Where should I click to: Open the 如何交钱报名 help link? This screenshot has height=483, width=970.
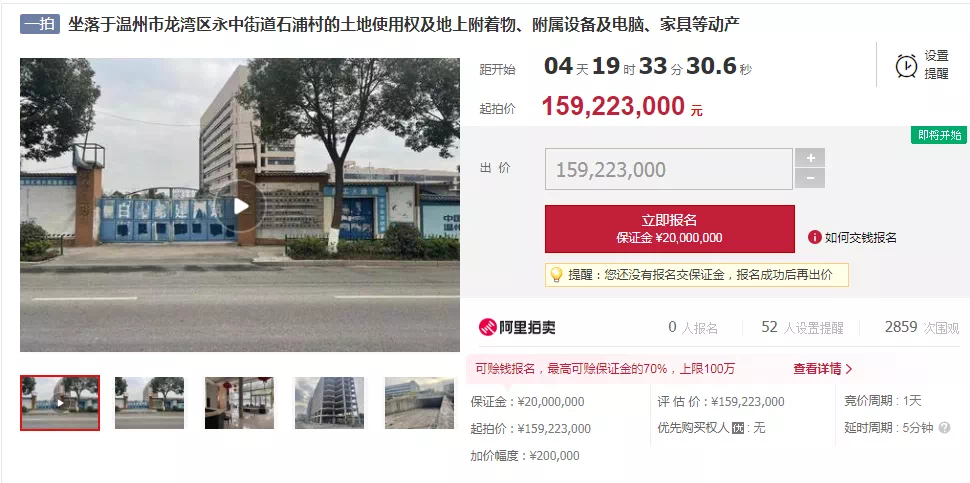tap(861, 237)
